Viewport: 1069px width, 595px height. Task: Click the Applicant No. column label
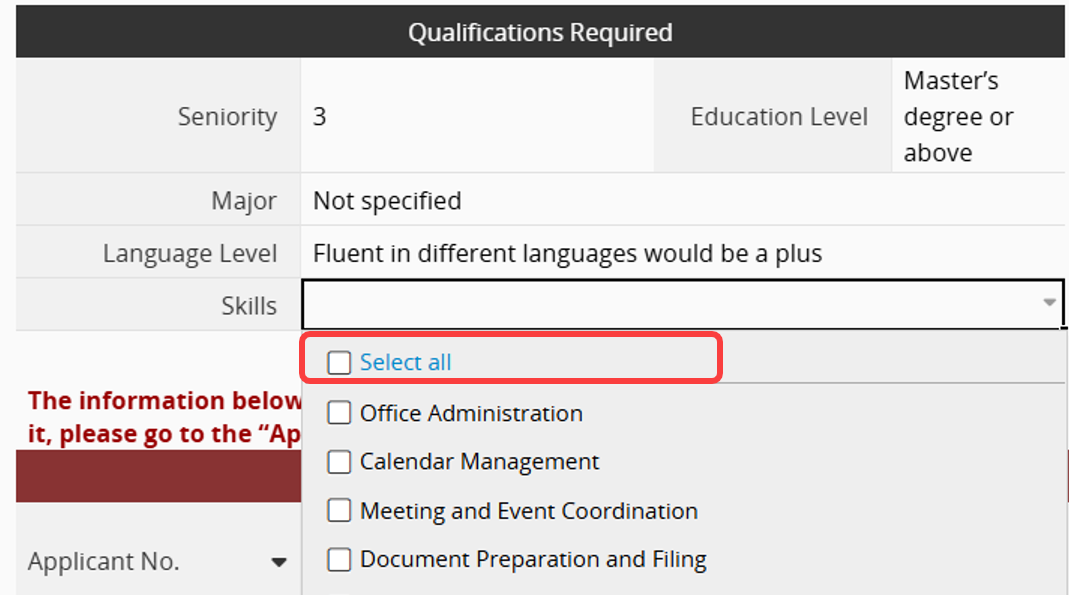pos(104,562)
